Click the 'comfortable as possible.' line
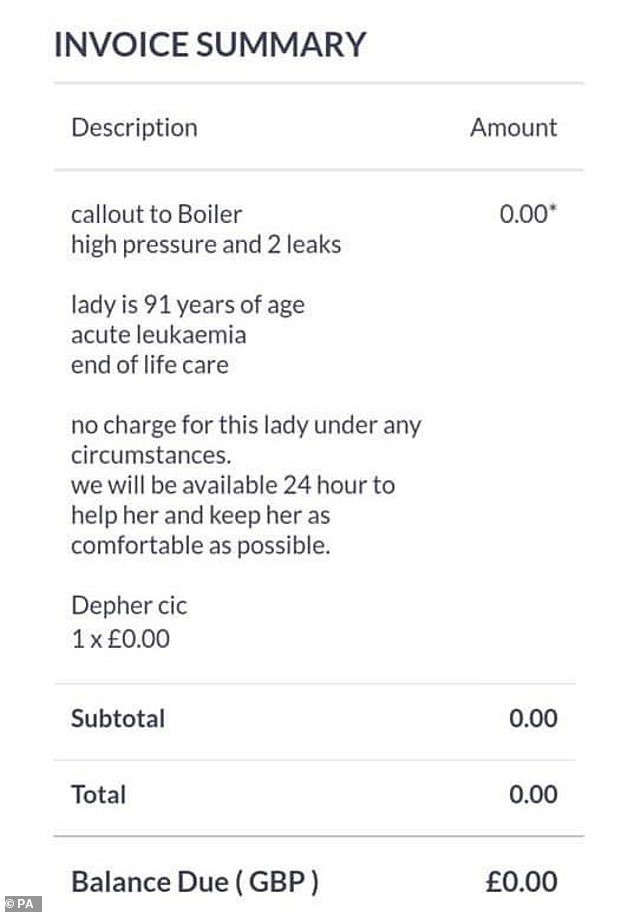634x912 pixels. click(200, 546)
